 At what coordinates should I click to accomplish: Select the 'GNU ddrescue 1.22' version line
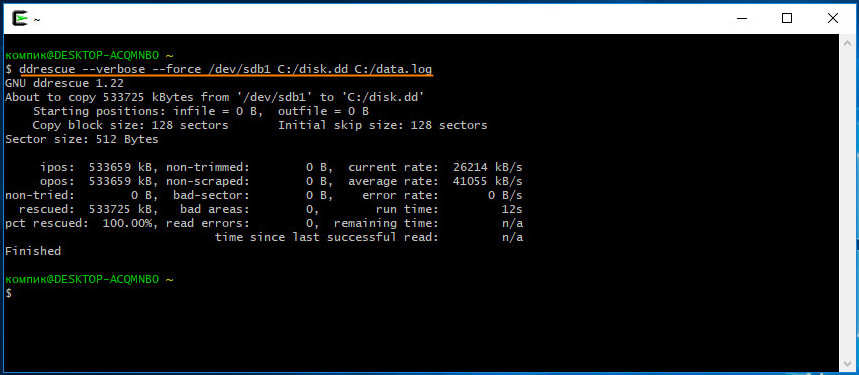65,83
